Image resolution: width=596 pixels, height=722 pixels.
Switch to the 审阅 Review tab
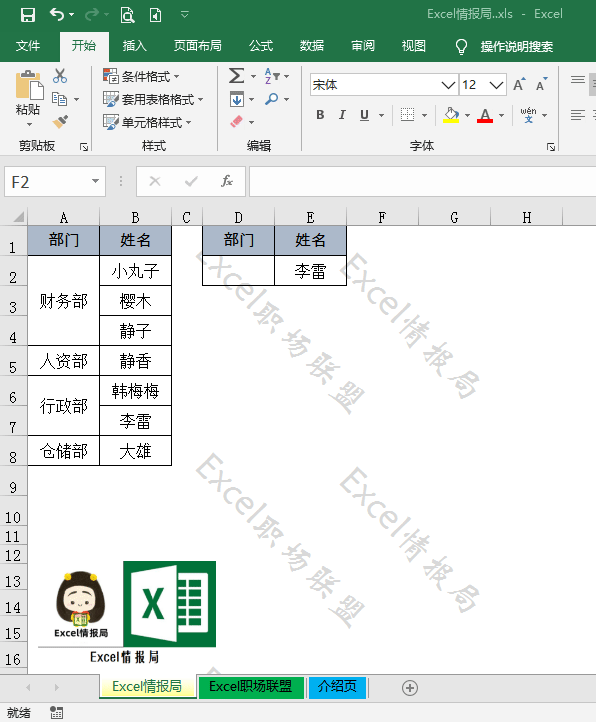click(x=363, y=46)
